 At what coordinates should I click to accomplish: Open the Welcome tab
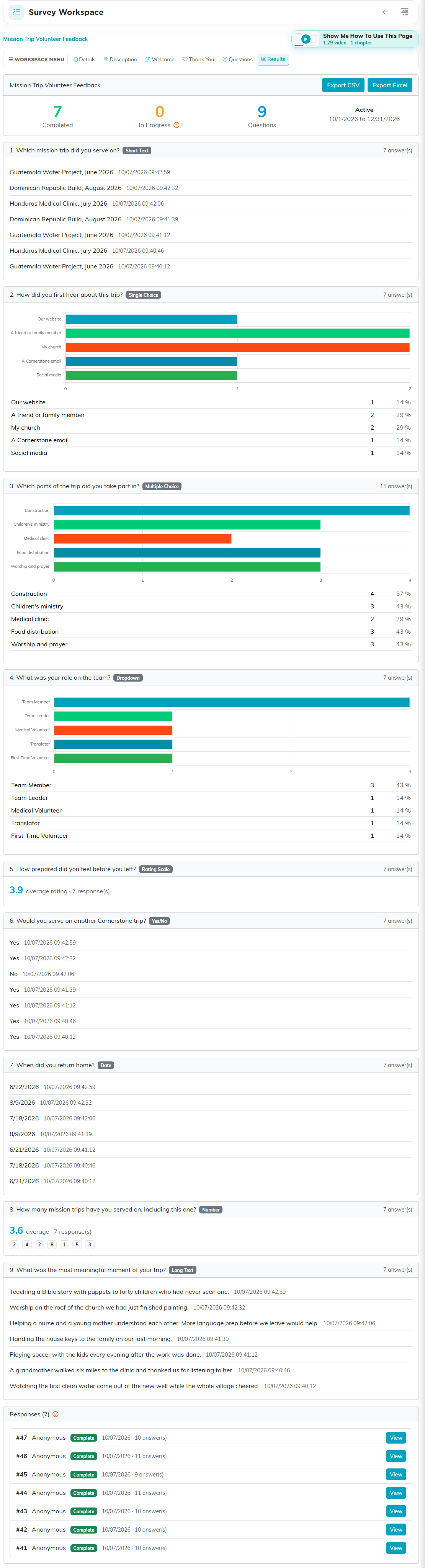(x=160, y=60)
